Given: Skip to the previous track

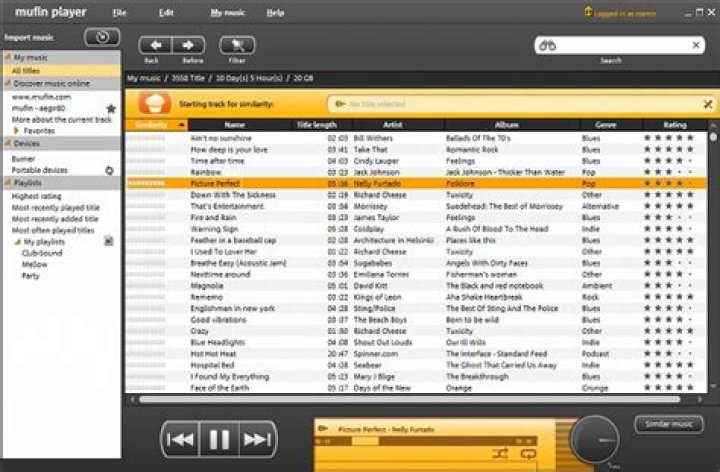Looking at the screenshot, I should (180, 439).
